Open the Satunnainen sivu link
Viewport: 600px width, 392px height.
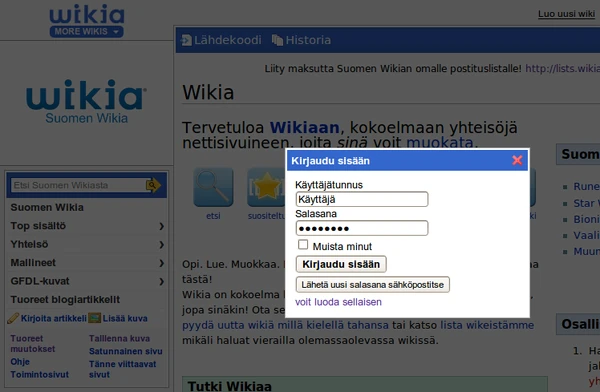[x=126, y=351]
